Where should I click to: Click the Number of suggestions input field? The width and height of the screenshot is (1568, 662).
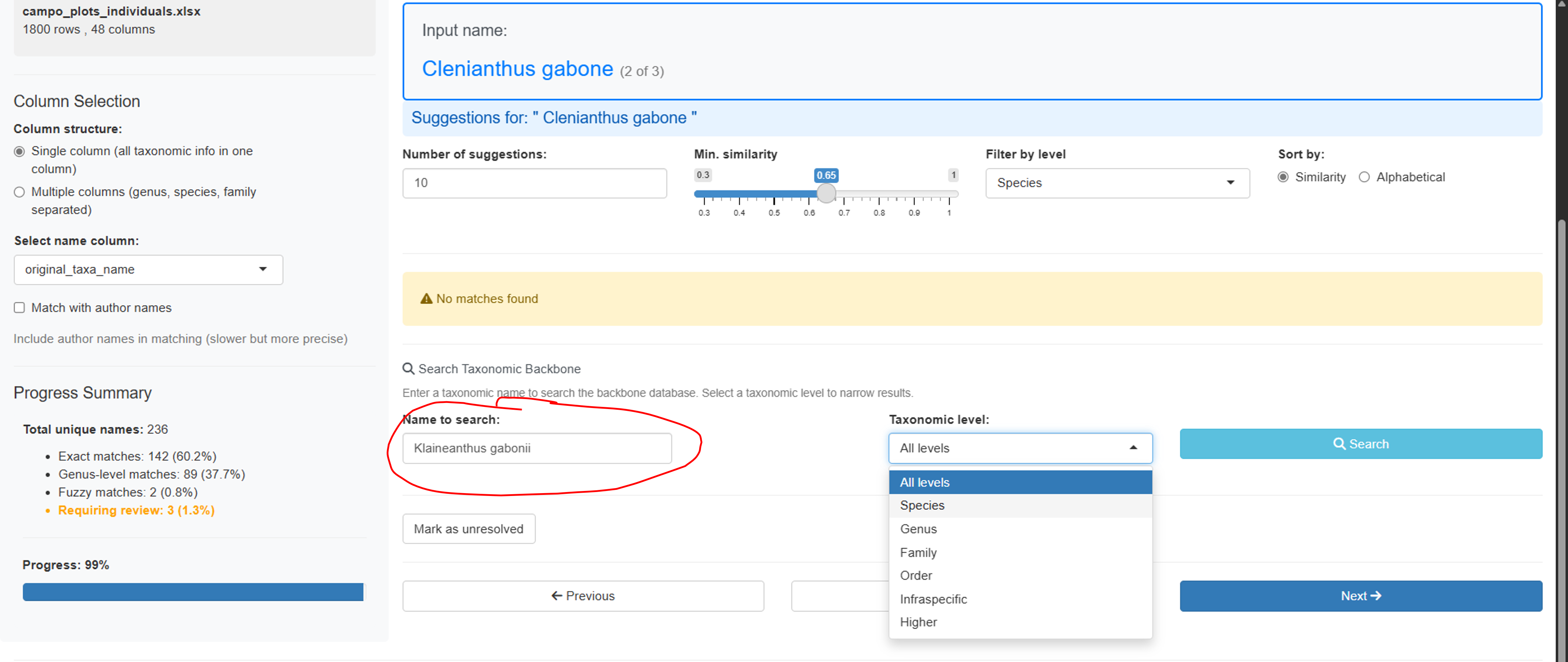point(535,182)
